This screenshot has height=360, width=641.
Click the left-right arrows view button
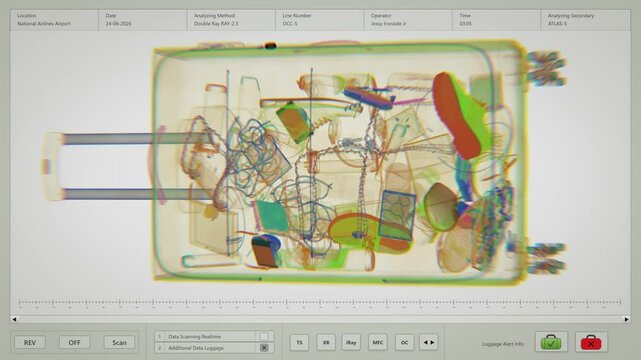(428, 342)
